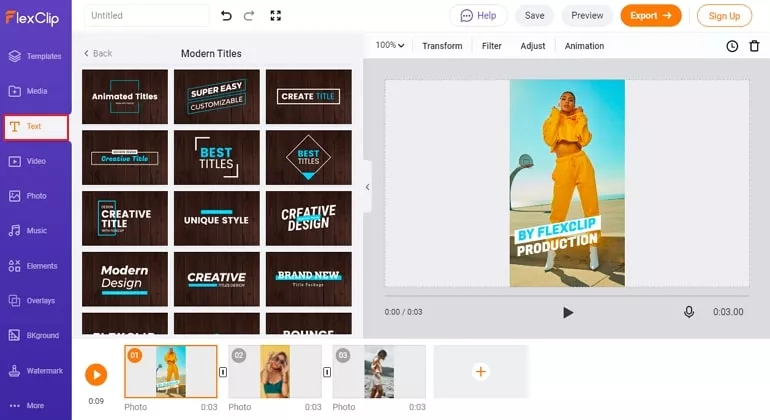Click transition icon between scenes 02 and 03
770x420 pixels.
coord(327,372)
